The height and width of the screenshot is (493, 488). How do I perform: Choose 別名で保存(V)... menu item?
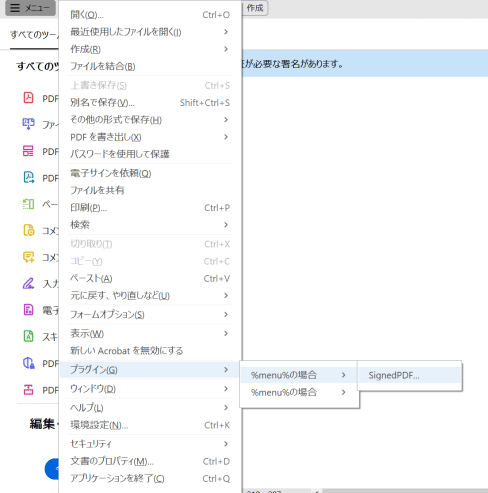150,103
